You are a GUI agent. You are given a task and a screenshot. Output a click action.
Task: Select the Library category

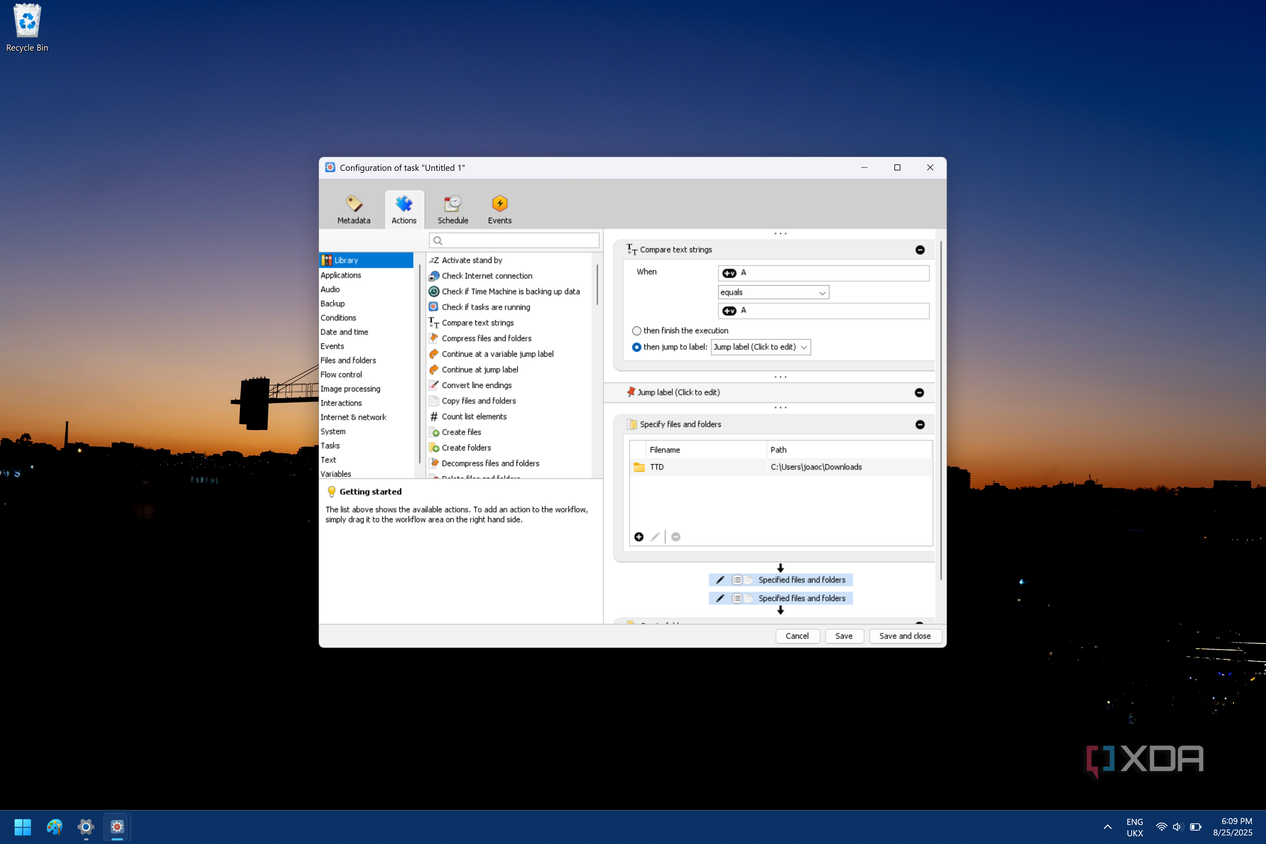(x=366, y=260)
